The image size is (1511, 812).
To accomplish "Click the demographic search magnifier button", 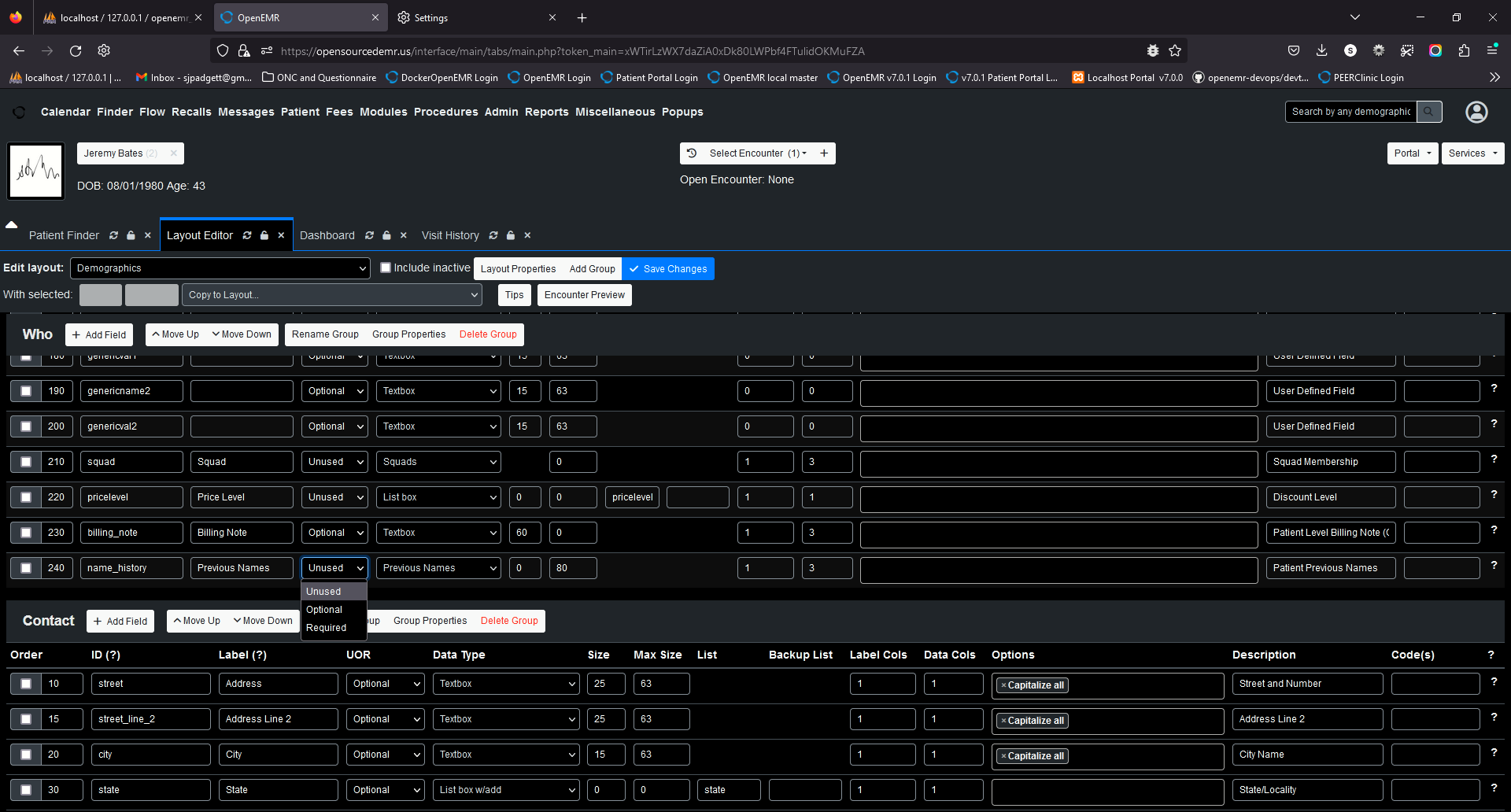I will 1429,112.
